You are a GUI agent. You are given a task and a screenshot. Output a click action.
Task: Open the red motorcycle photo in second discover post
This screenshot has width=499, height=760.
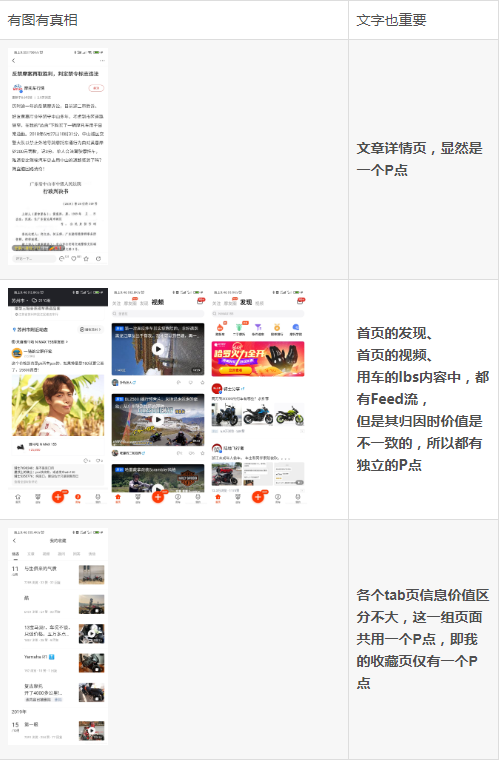tap(226, 474)
